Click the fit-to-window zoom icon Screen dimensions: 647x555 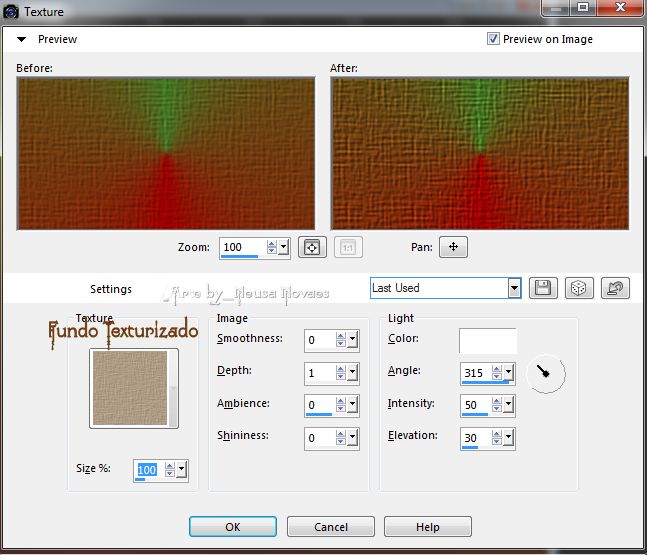(x=312, y=247)
